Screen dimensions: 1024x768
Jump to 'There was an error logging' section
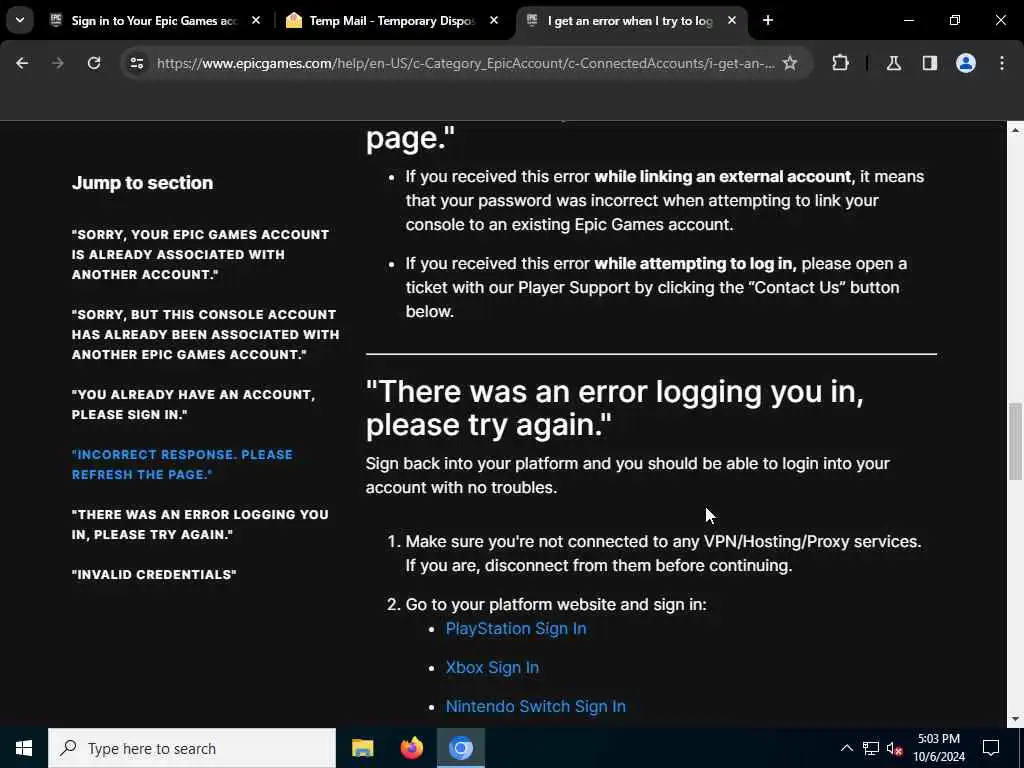200,524
